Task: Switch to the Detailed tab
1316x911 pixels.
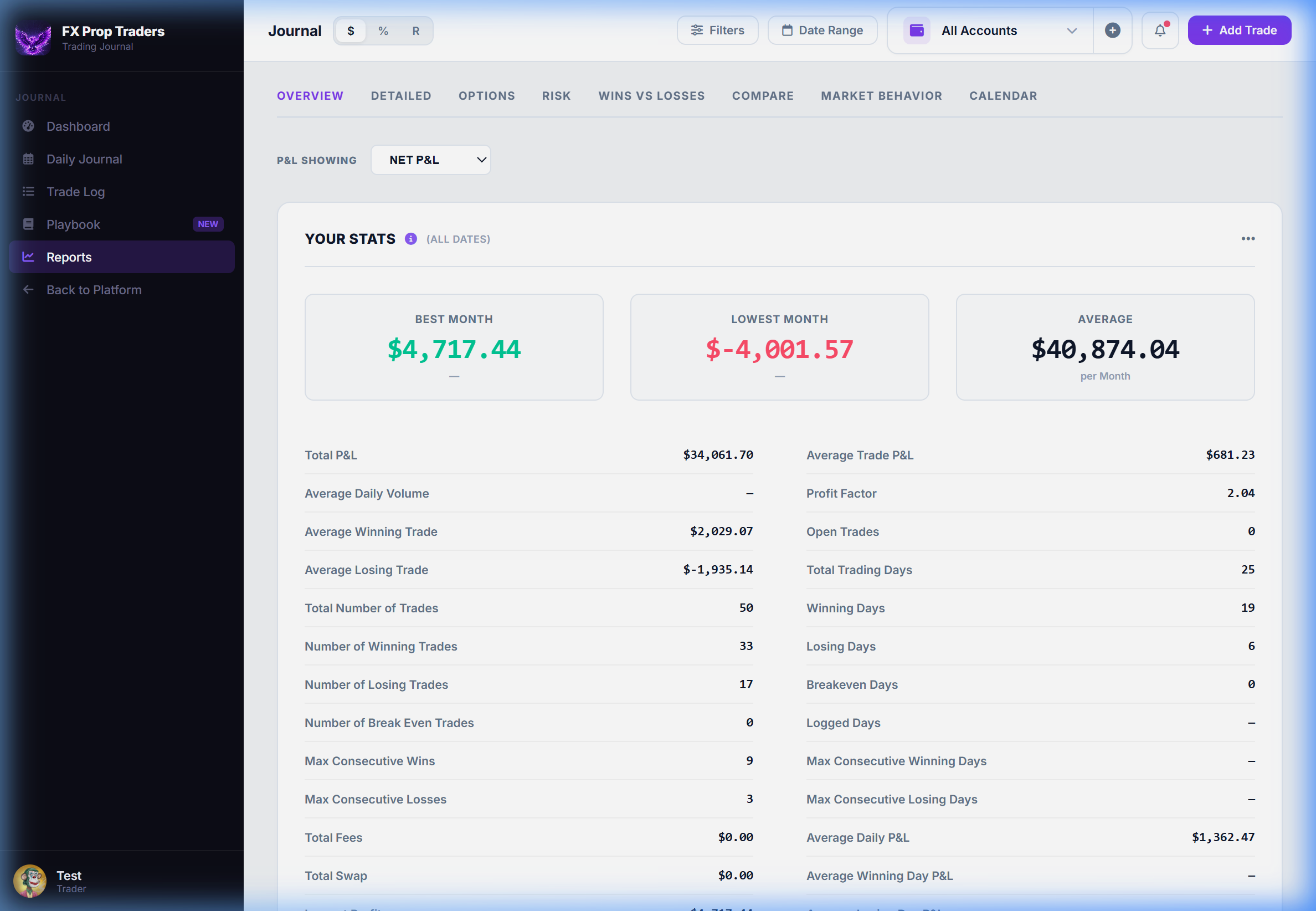Action: click(x=401, y=96)
